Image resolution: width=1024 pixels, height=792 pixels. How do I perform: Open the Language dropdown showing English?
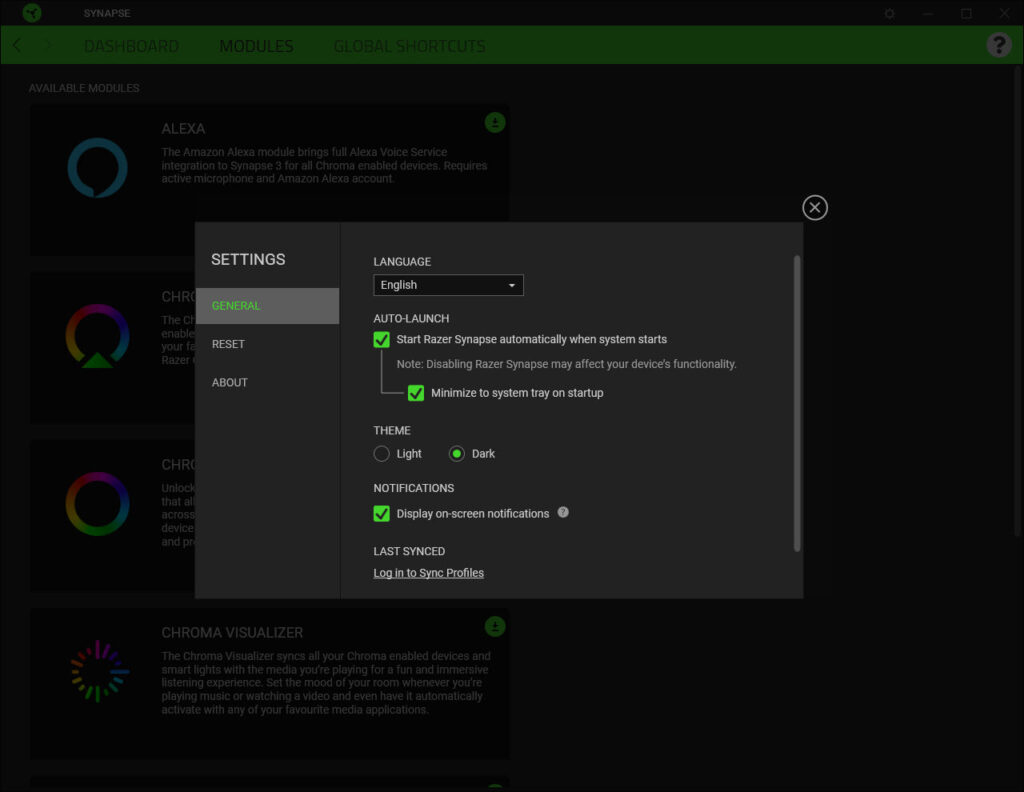448,285
